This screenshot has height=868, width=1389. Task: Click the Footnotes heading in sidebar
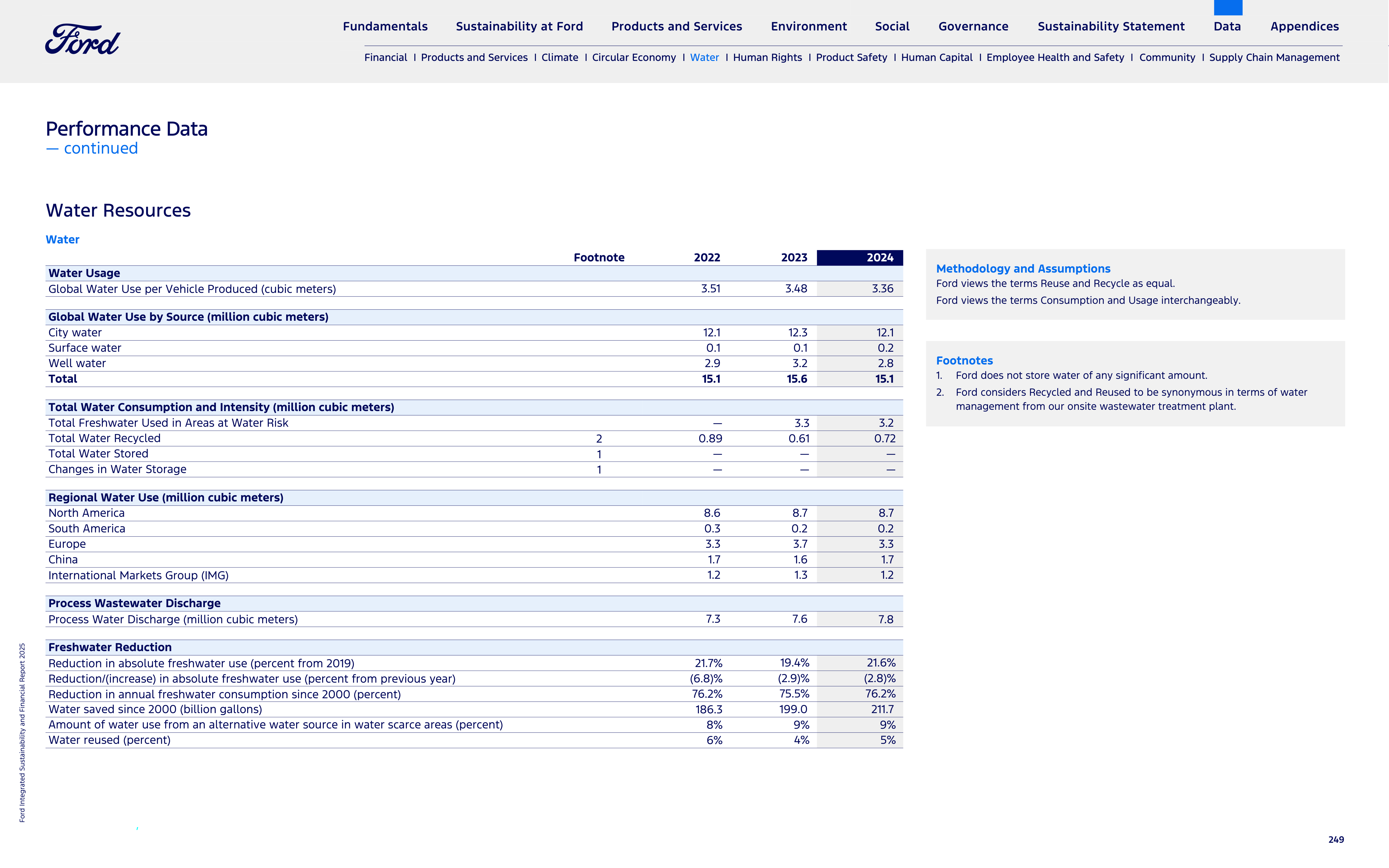pos(964,361)
